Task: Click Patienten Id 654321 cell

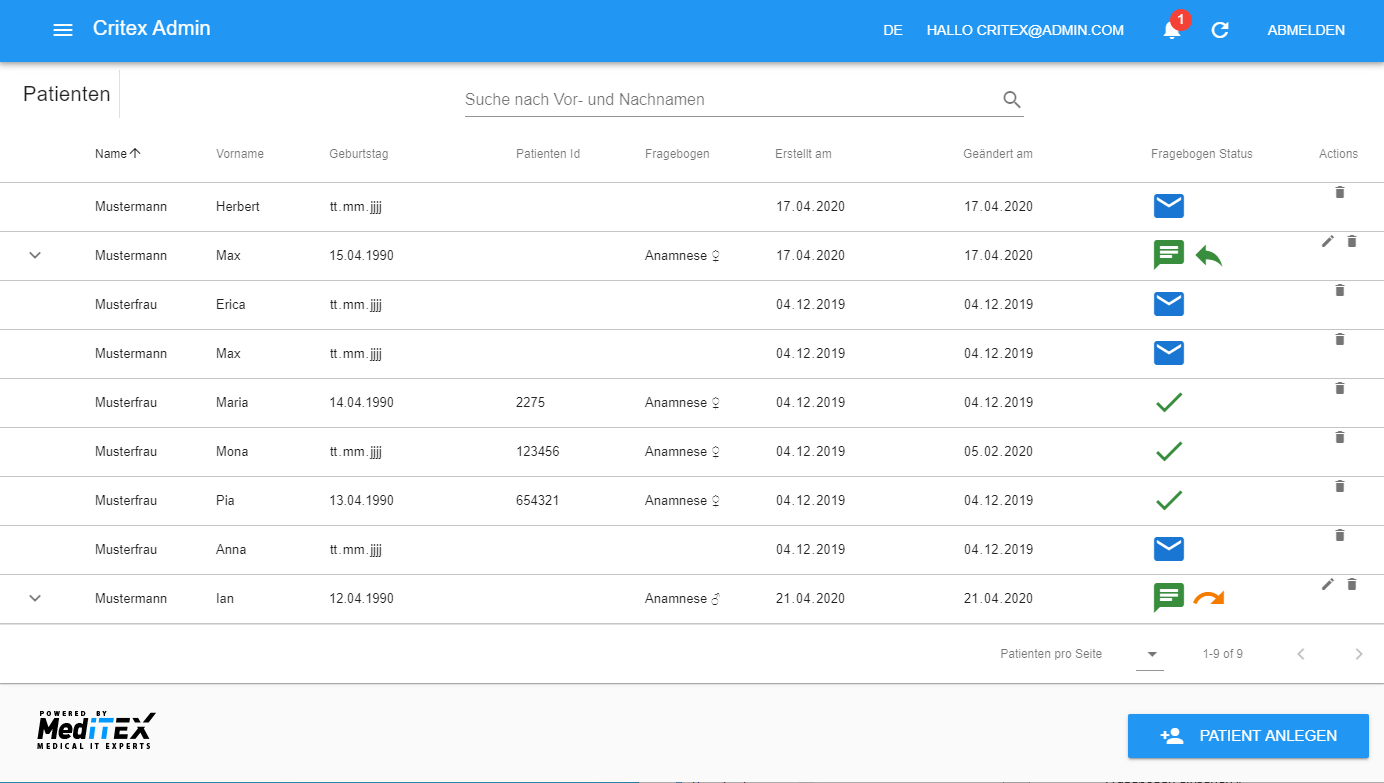Action: tap(538, 500)
